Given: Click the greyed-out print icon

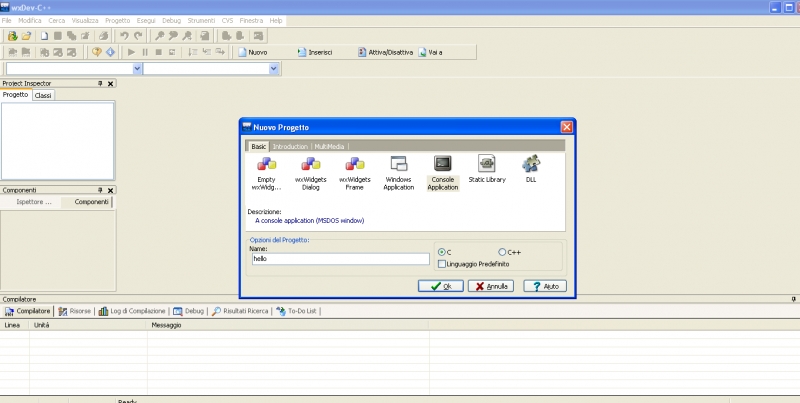Looking at the screenshot, I should (104, 36).
